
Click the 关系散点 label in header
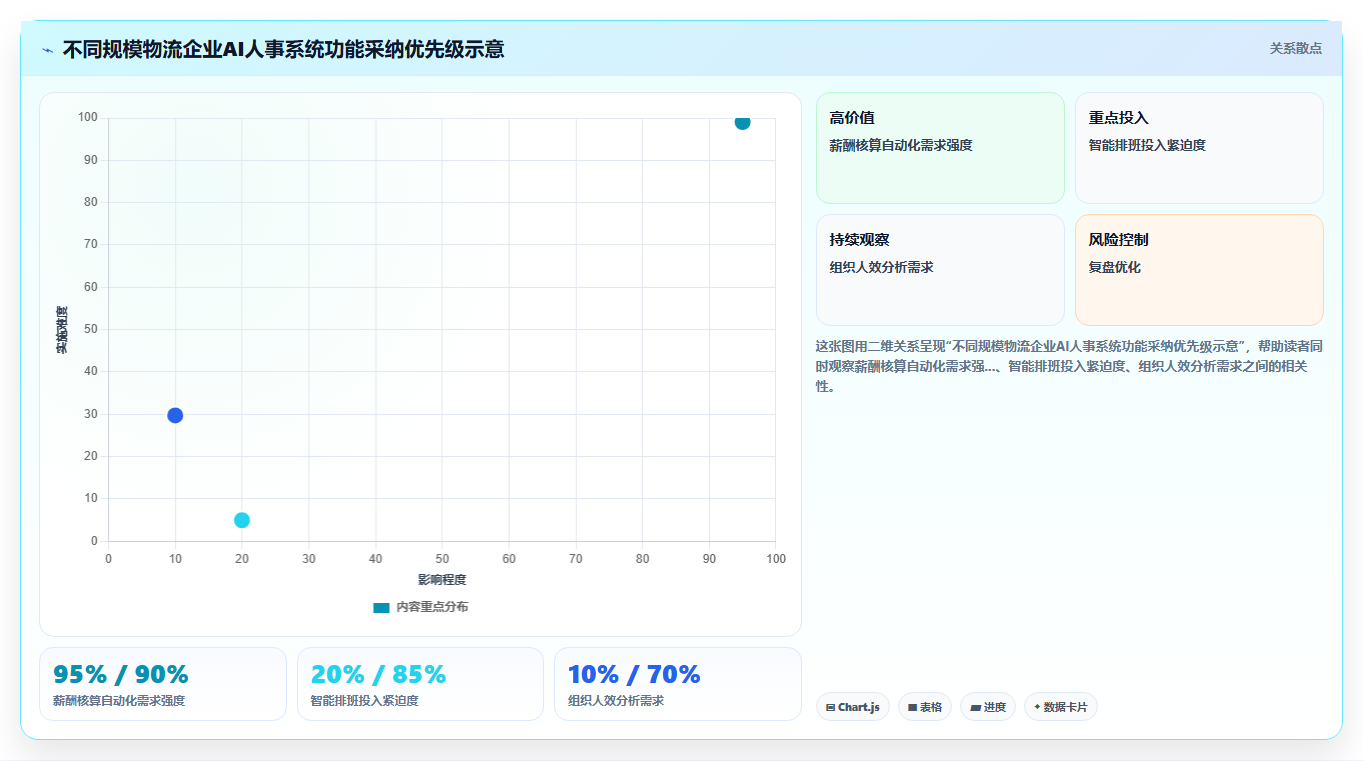click(1295, 48)
